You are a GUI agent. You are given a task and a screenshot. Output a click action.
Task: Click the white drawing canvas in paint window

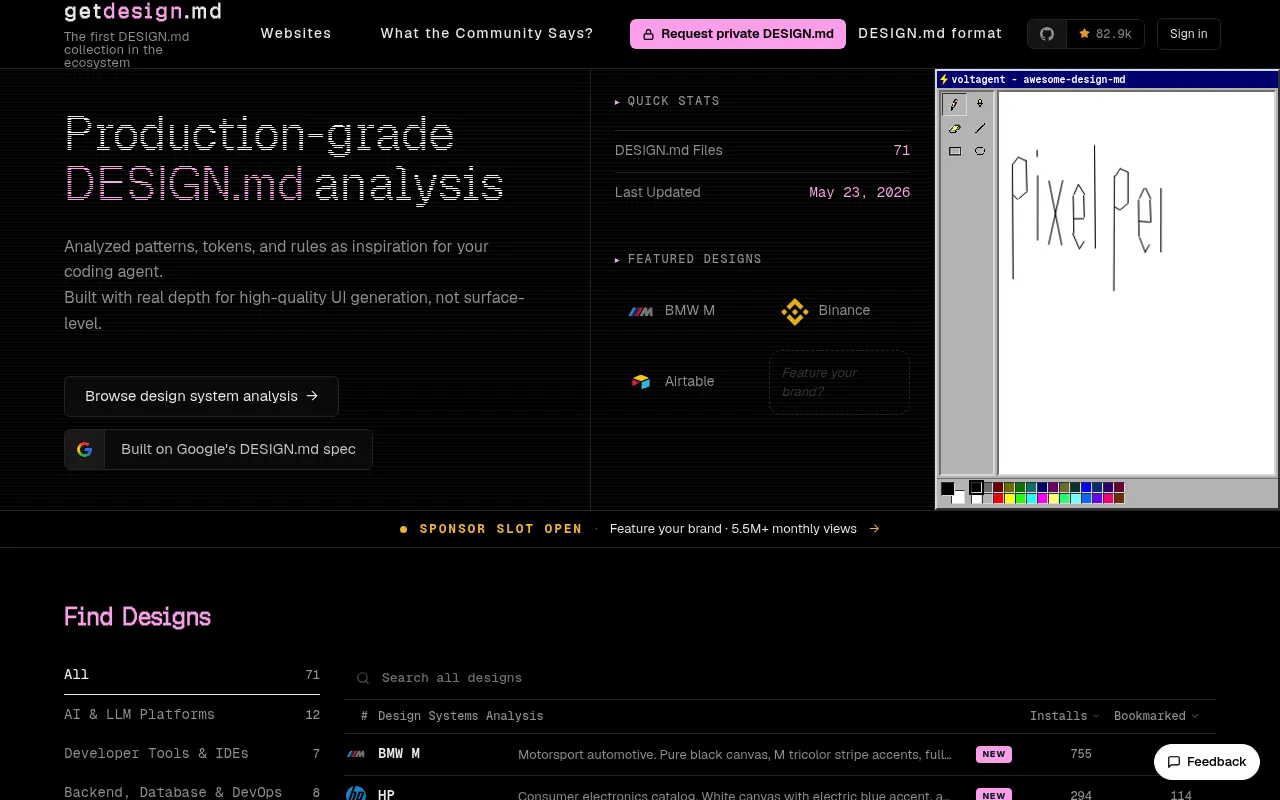click(x=1137, y=282)
